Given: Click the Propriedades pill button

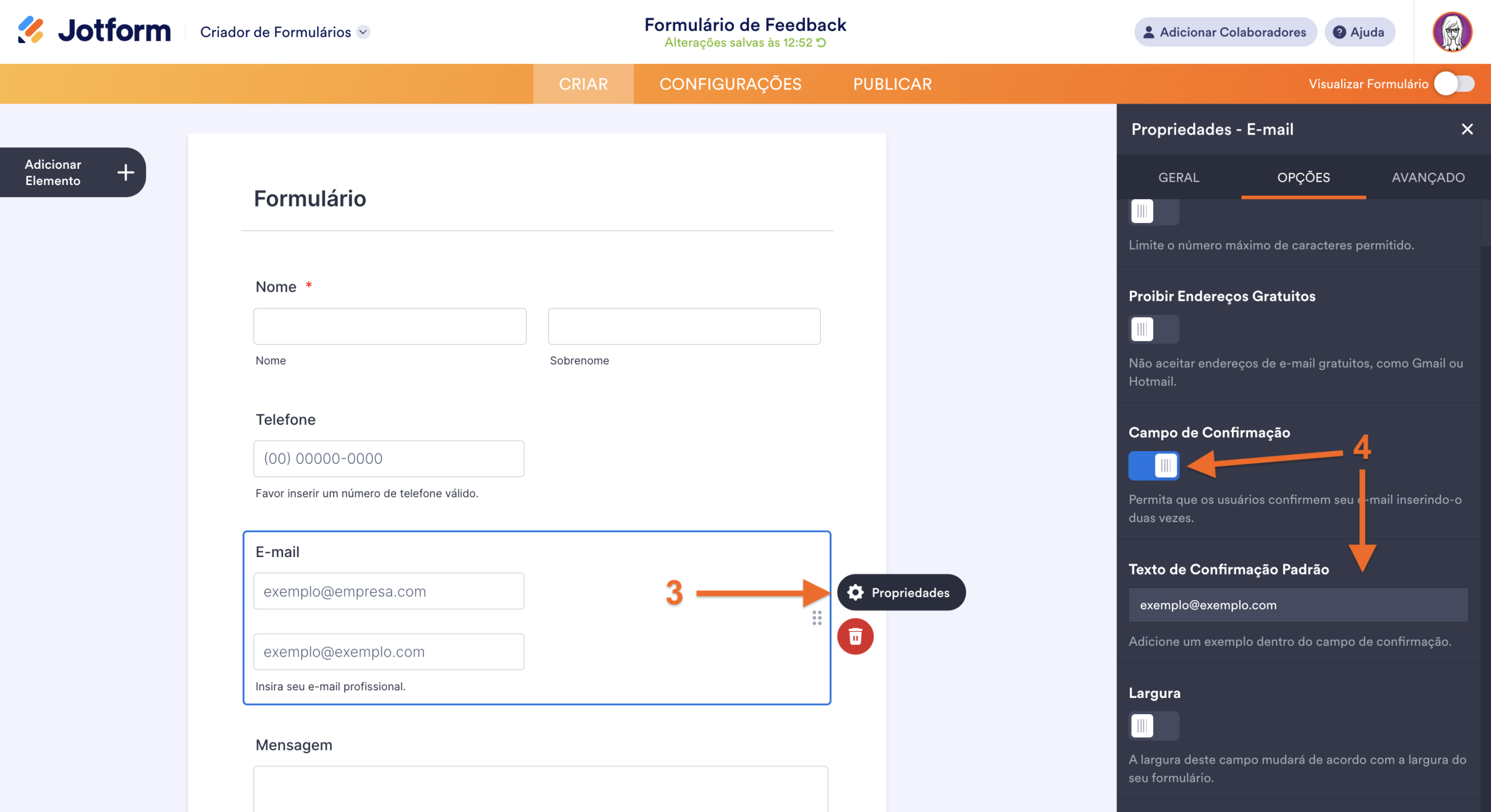Looking at the screenshot, I should tap(901, 592).
